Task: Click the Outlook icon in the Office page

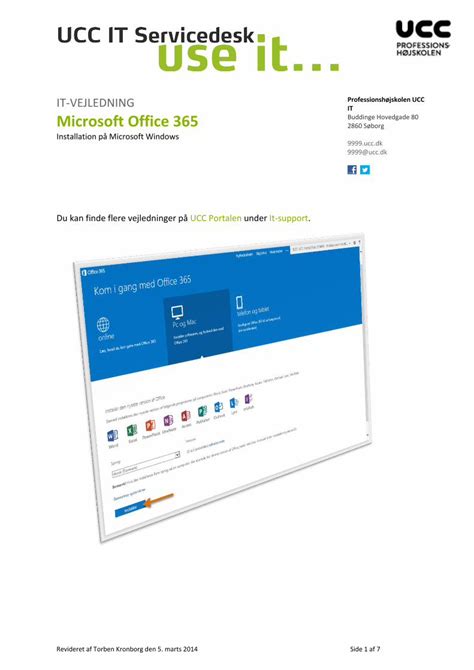Action: [x=218, y=407]
